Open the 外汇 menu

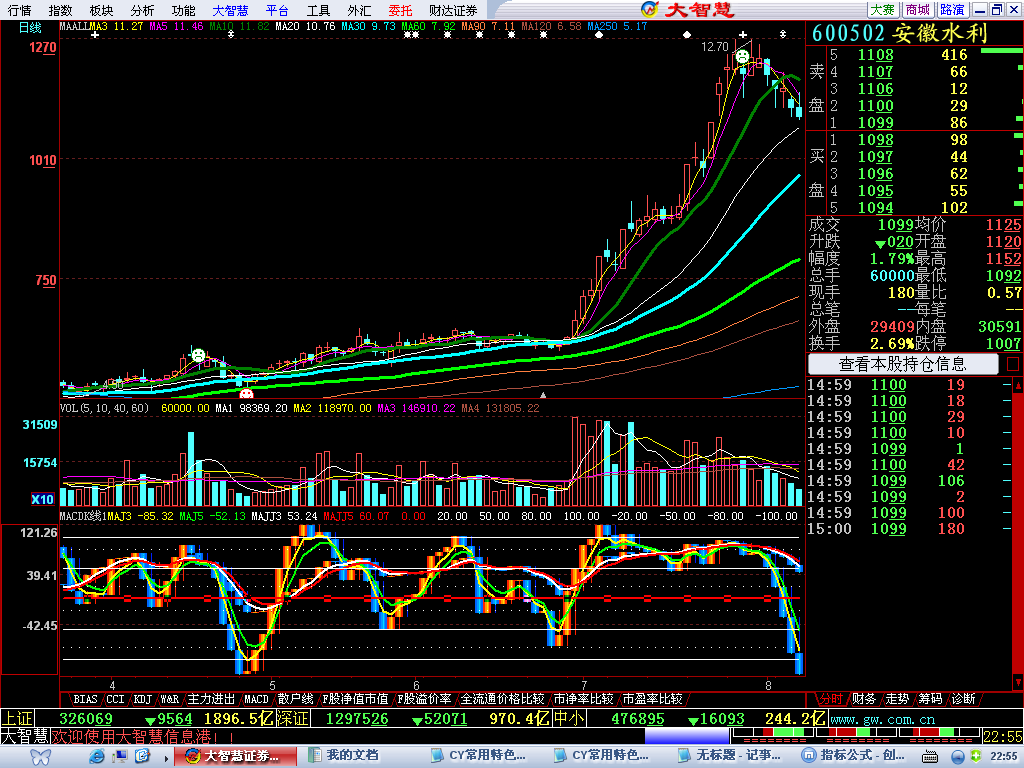point(359,10)
